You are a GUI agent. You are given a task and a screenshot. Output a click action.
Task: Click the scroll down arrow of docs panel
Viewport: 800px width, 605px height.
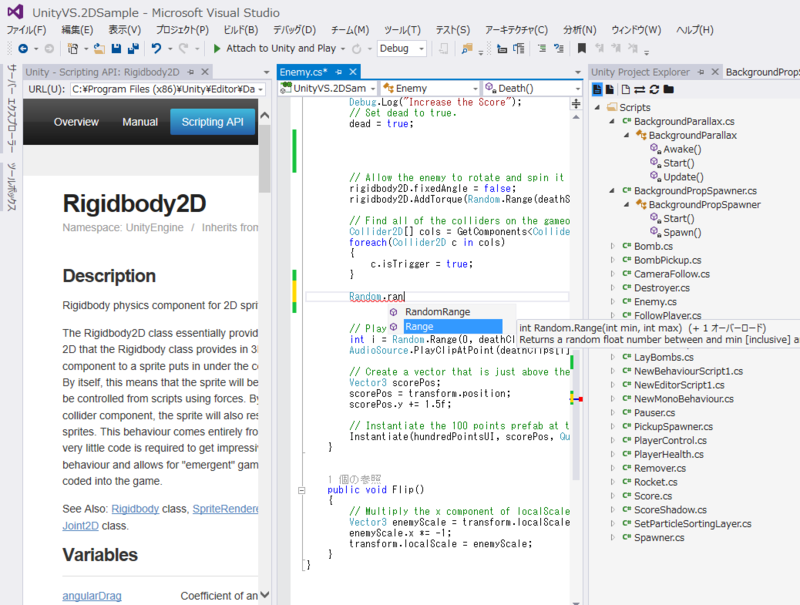(x=264, y=595)
